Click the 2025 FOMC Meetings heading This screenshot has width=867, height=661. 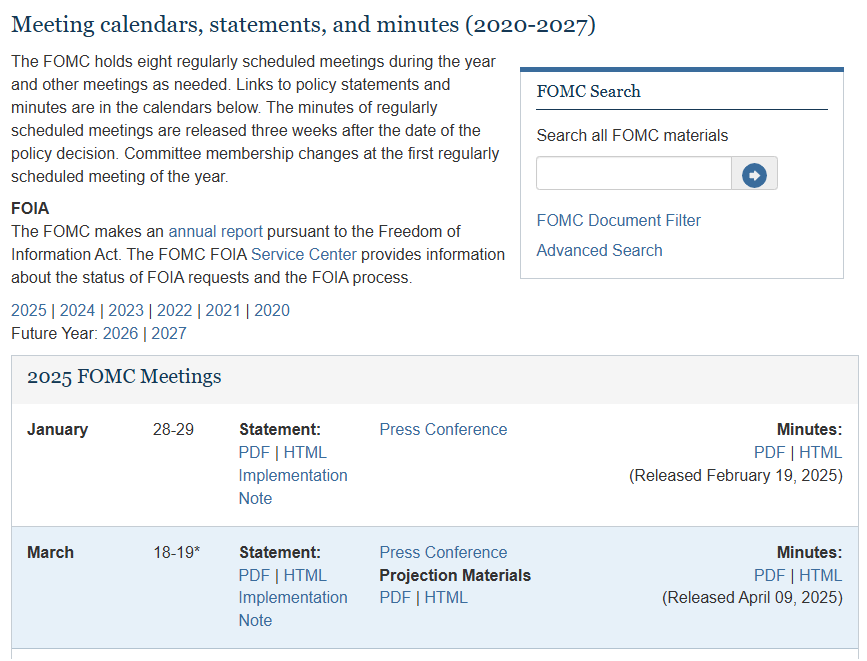tap(124, 377)
